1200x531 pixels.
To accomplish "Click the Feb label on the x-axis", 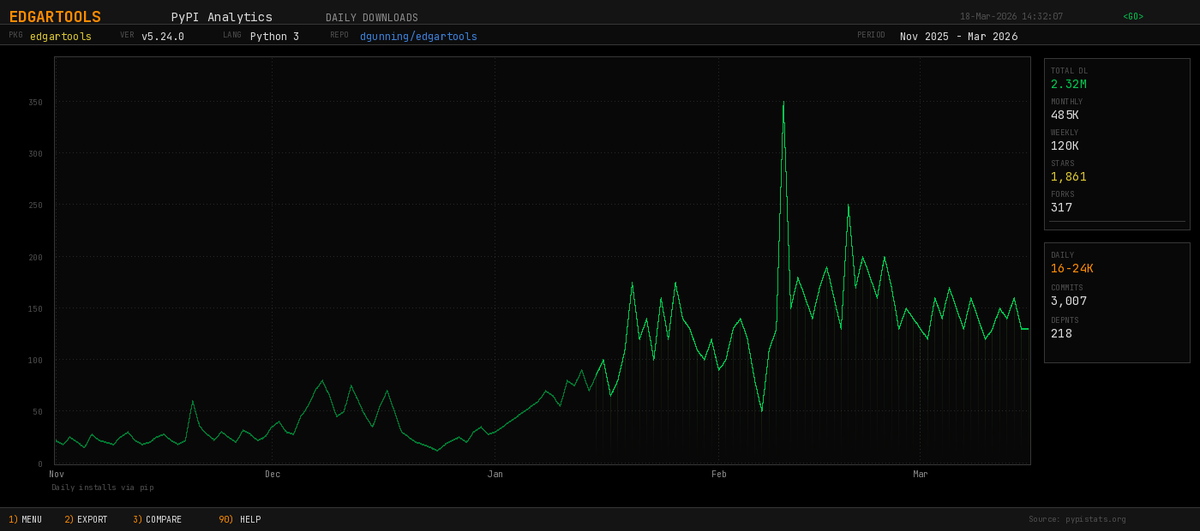I will (x=717, y=473).
